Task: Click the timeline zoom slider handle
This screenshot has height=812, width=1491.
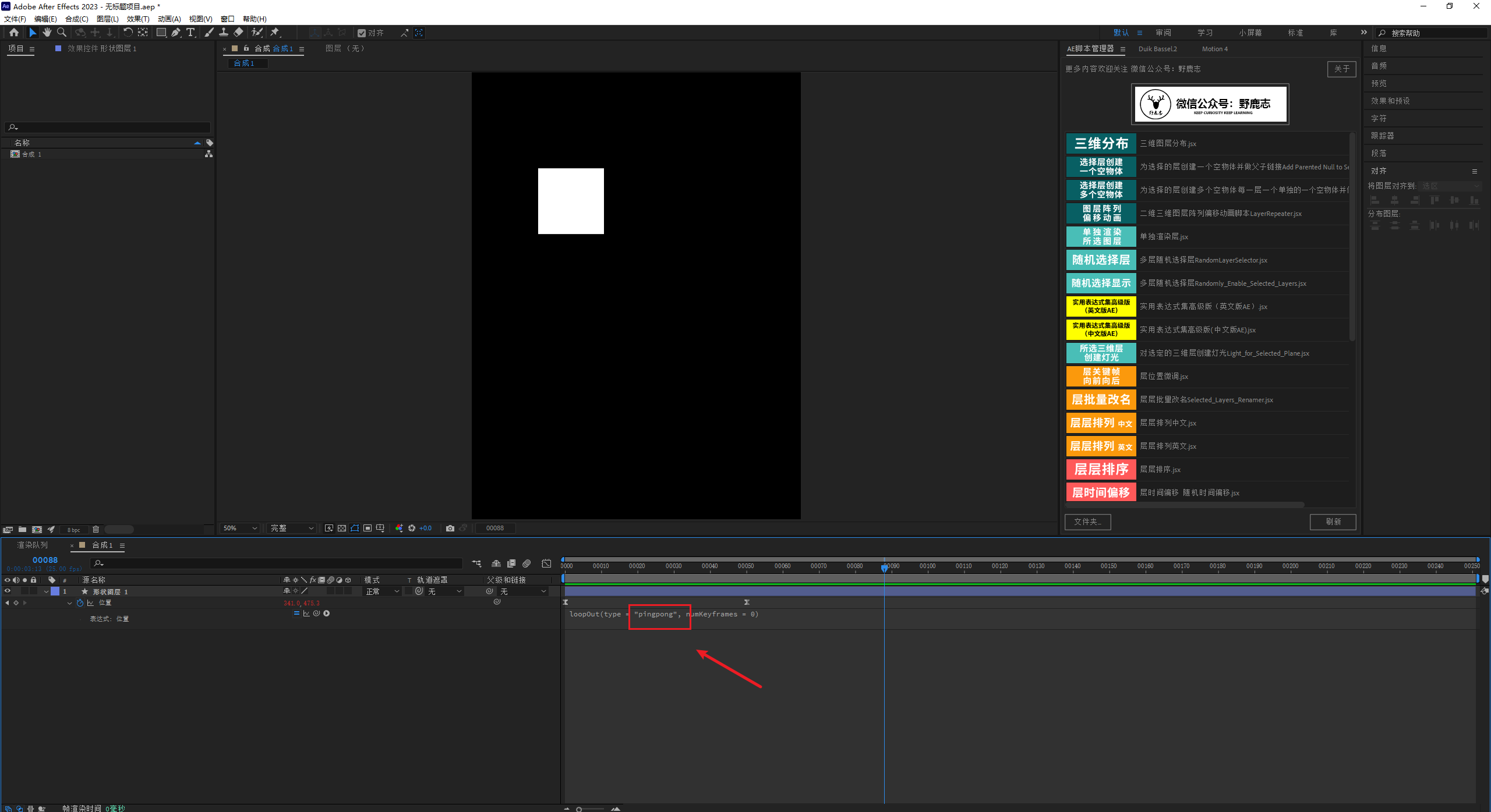Action: pos(579,809)
